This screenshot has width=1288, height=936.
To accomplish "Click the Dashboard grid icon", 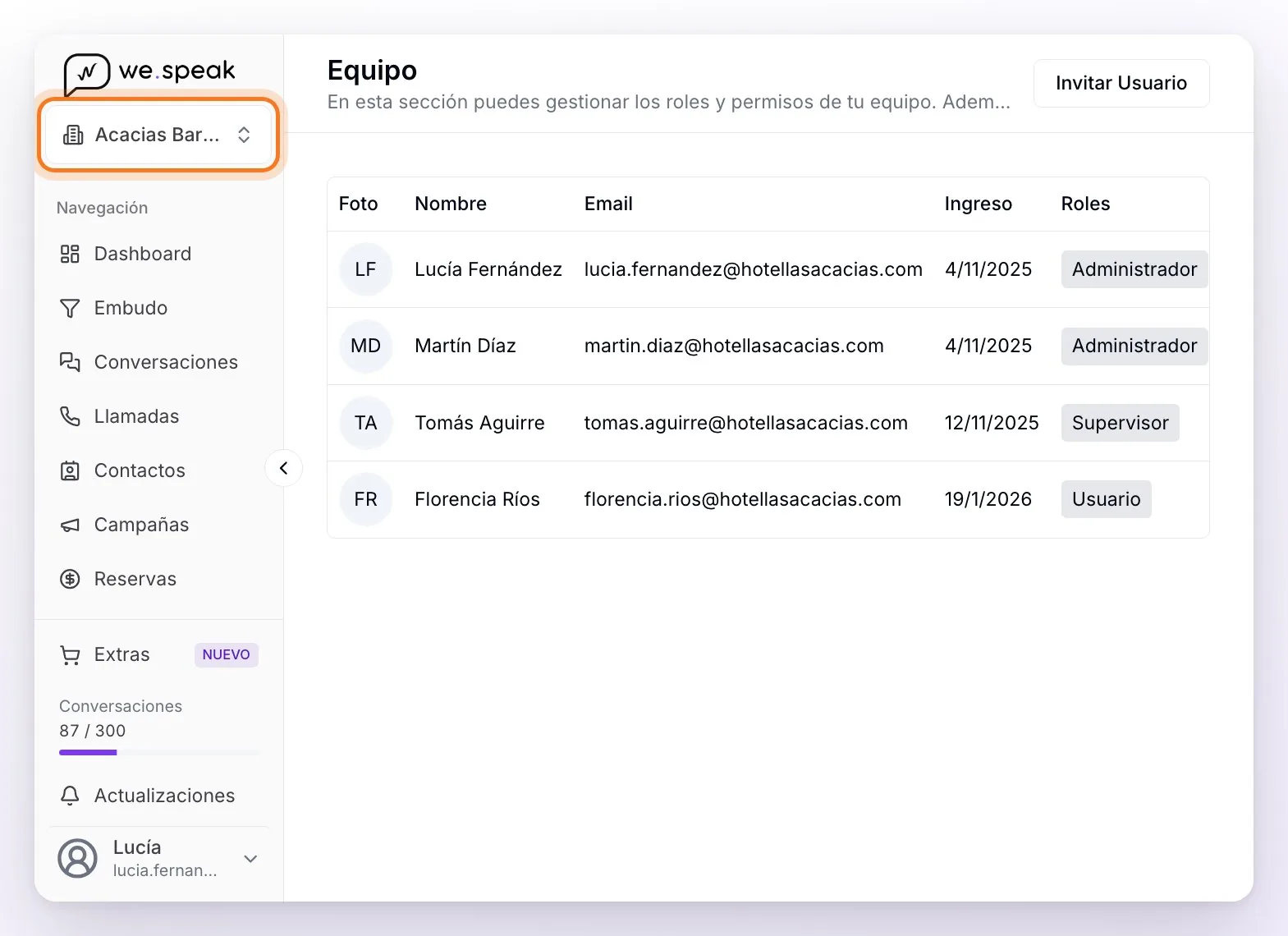I will coord(70,254).
